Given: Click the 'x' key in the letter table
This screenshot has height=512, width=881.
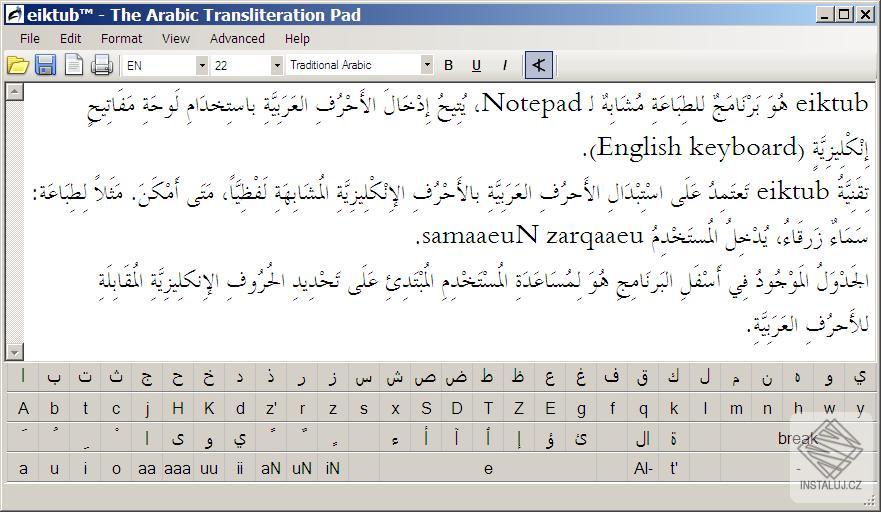Looking at the screenshot, I should click(395, 408).
